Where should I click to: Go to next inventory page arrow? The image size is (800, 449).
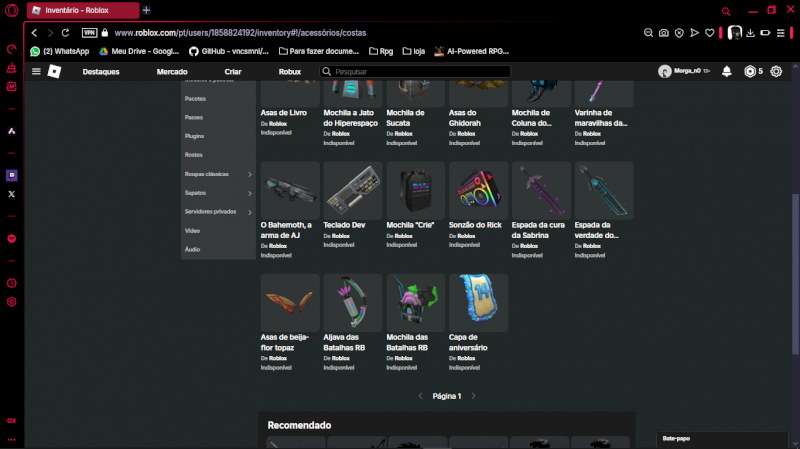(473, 396)
